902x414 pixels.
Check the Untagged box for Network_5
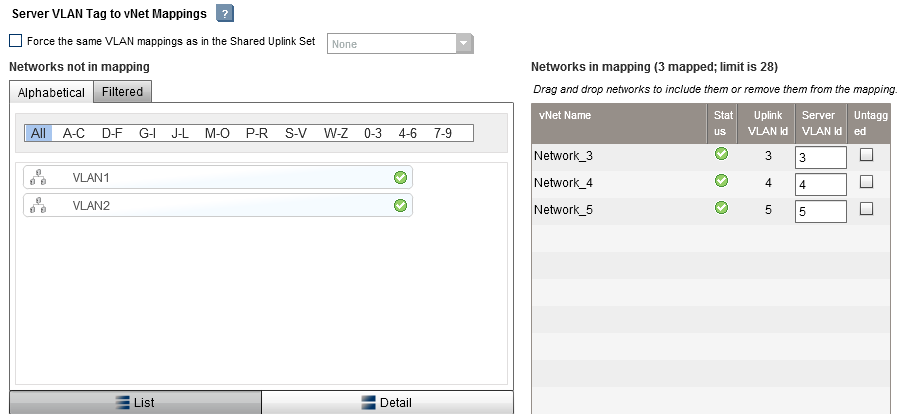point(866,209)
